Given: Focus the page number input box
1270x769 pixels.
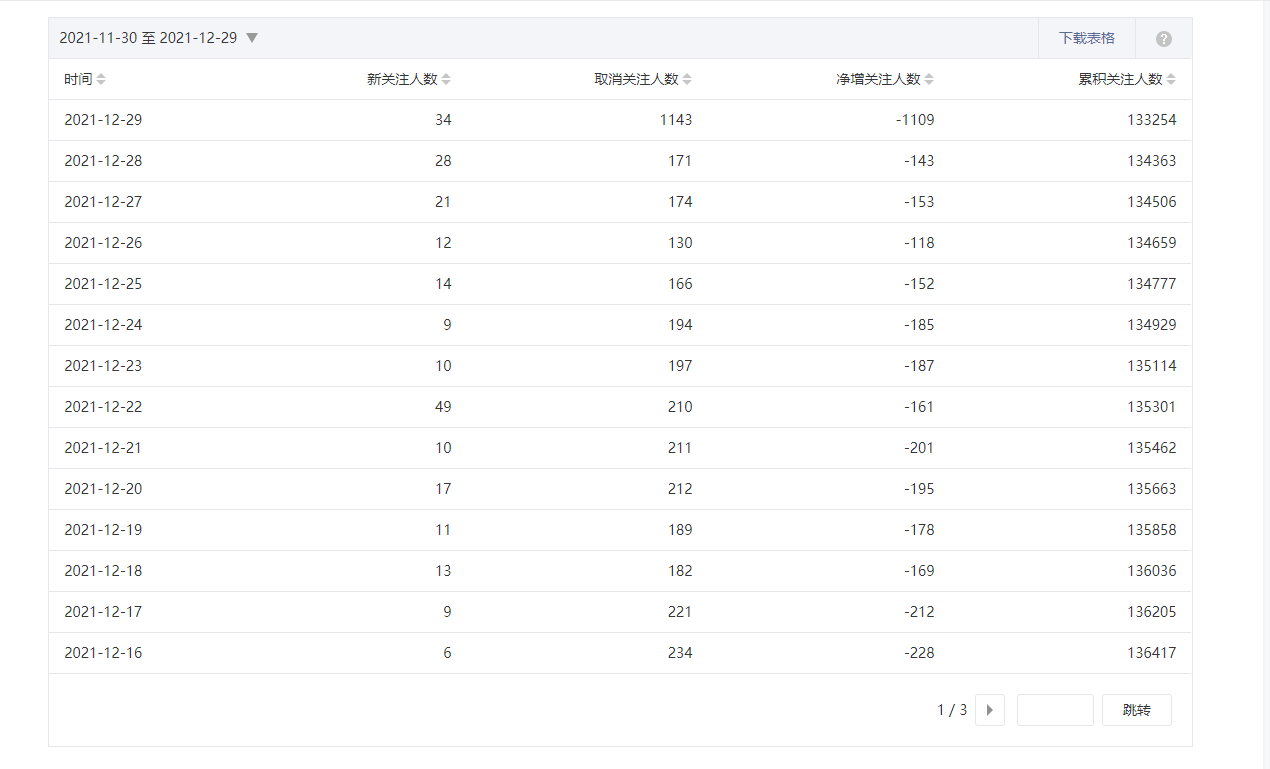Looking at the screenshot, I should coord(1054,710).
